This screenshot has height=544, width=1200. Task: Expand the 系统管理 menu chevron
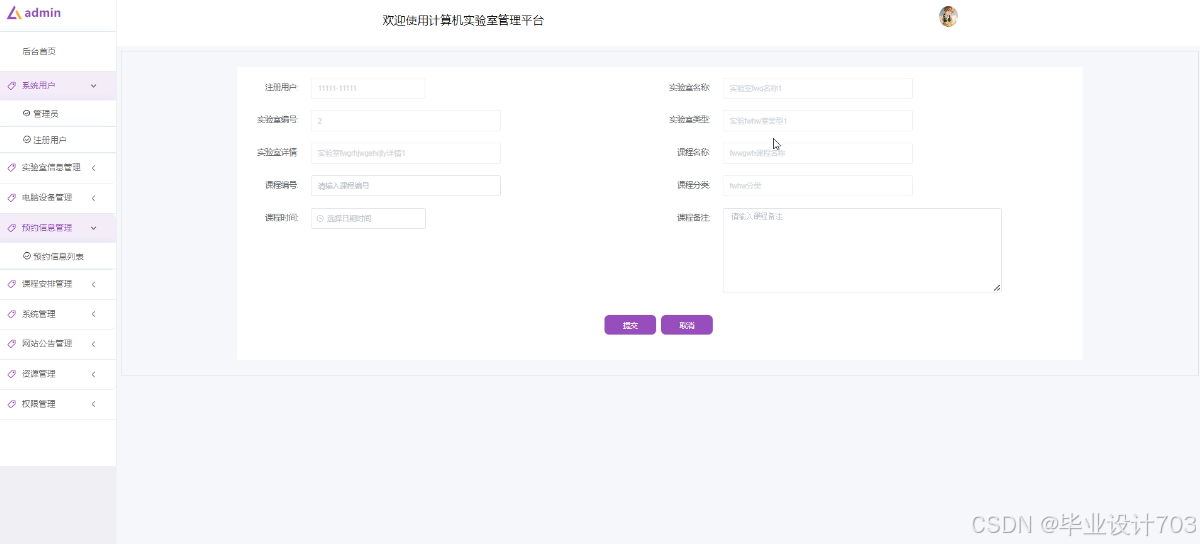pyautogui.click(x=94, y=314)
